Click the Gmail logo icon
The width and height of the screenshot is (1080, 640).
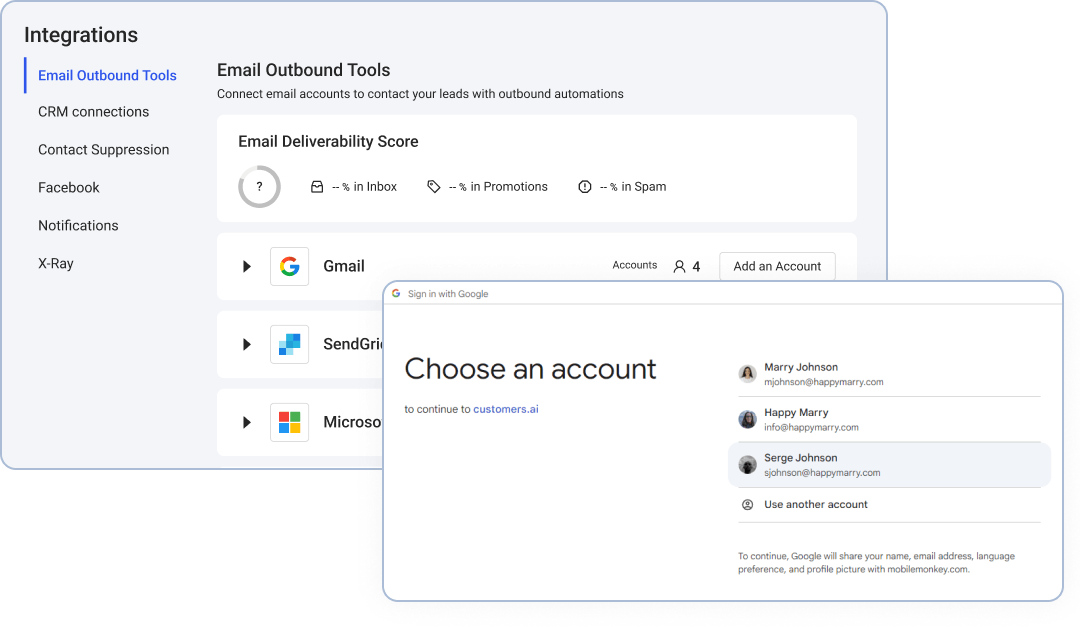tap(289, 266)
